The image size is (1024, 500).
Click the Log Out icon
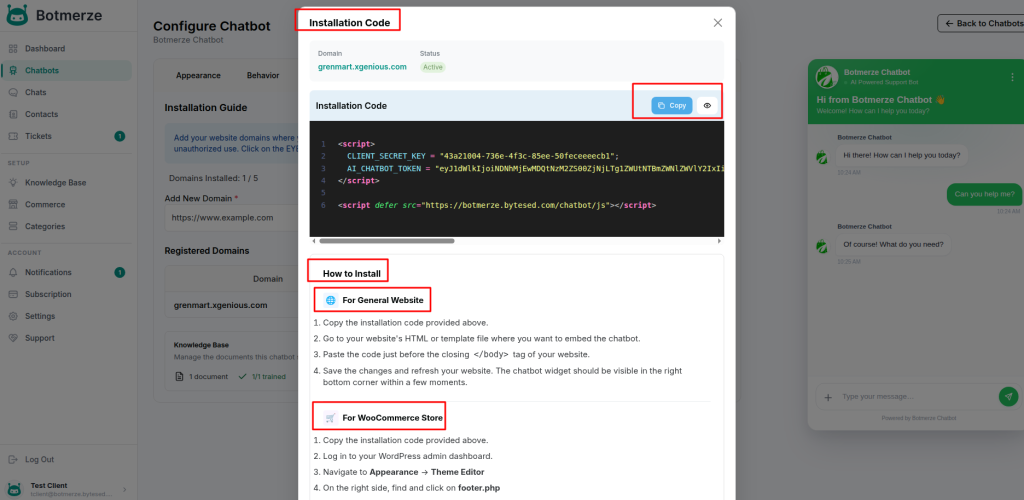point(14,459)
